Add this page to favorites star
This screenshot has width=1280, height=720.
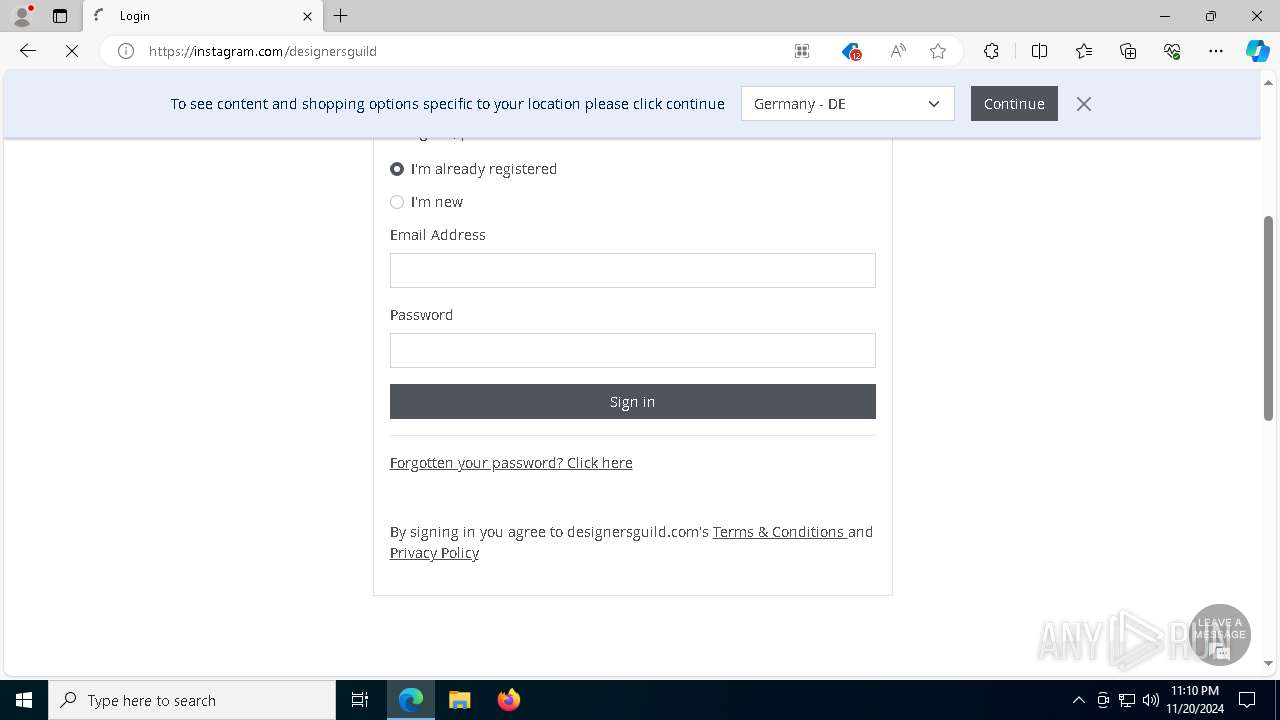[x=938, y=51]
